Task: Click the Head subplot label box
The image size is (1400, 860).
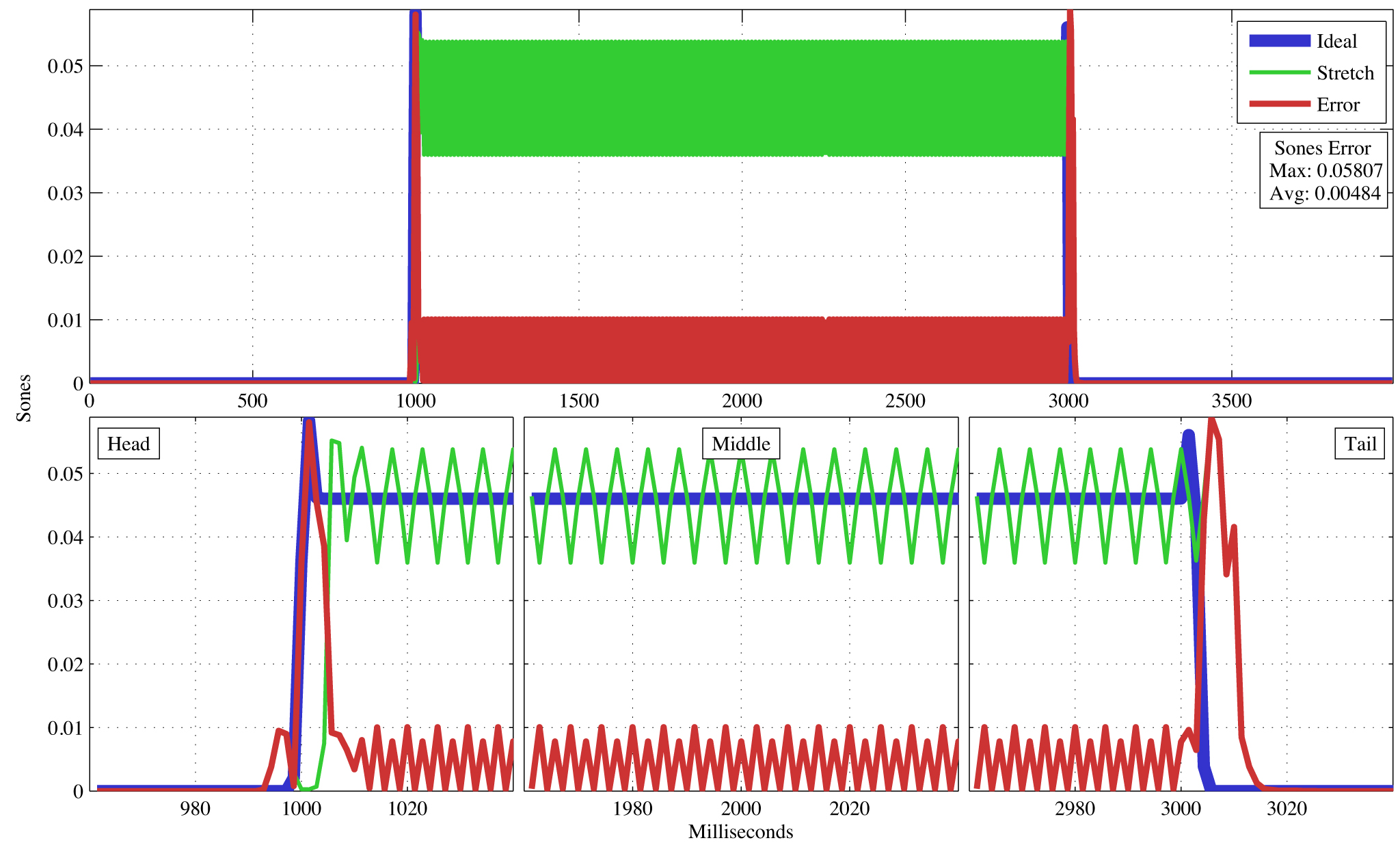Action: coord(129,444)
